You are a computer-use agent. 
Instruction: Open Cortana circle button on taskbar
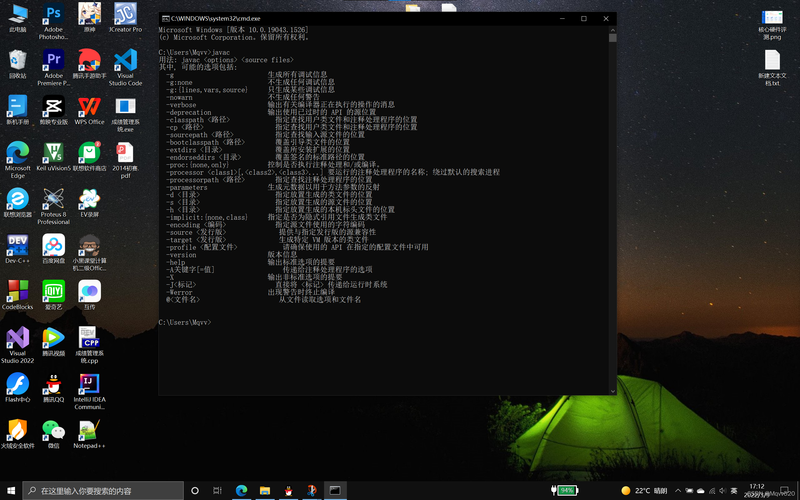(x=194, y=490)
